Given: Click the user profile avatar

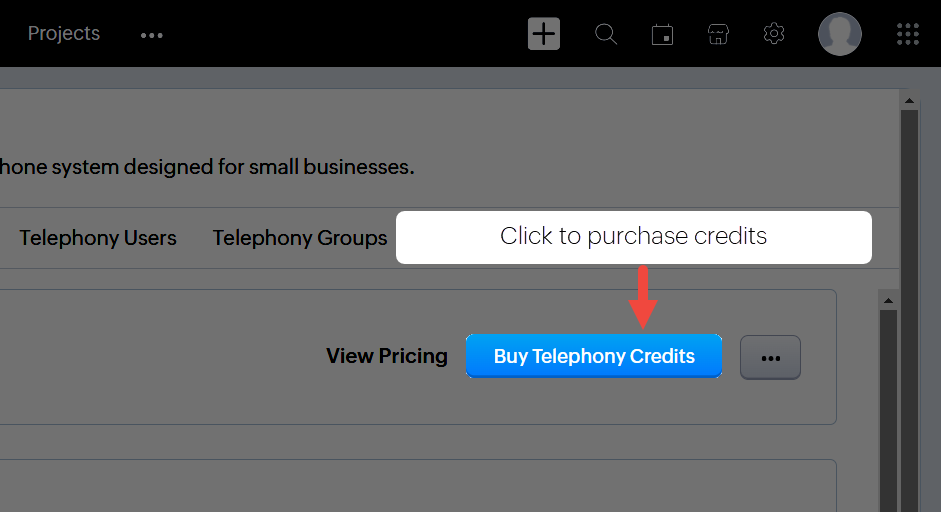Looking at the screenshot, I should (x=840, y=34).
